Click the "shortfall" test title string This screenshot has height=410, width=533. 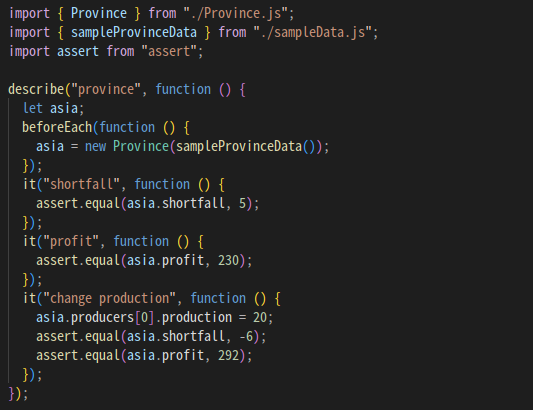click(82, 184)
